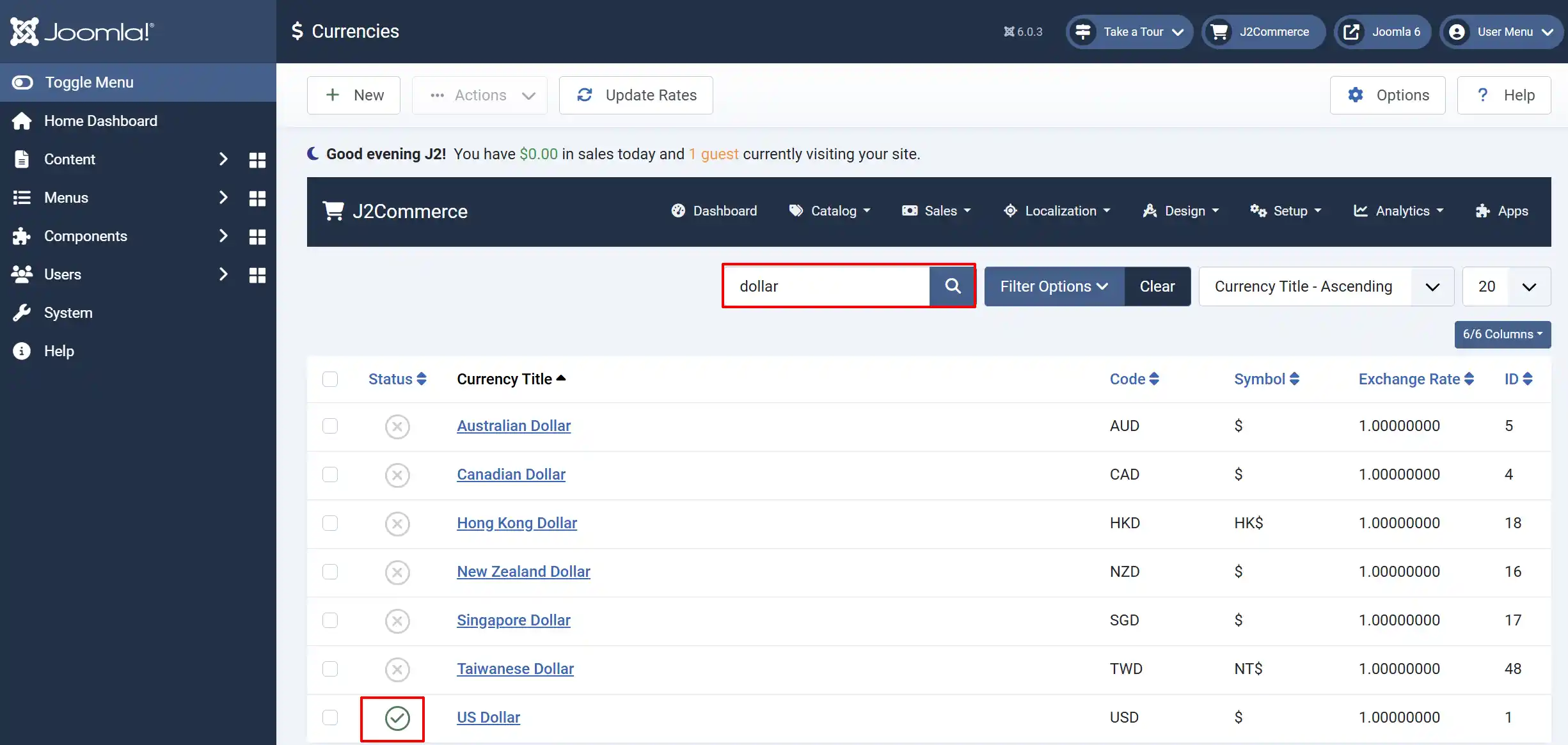Check the Singapore Dollar row checkbox
The image size is (1568, 745).
coord(330,620)
